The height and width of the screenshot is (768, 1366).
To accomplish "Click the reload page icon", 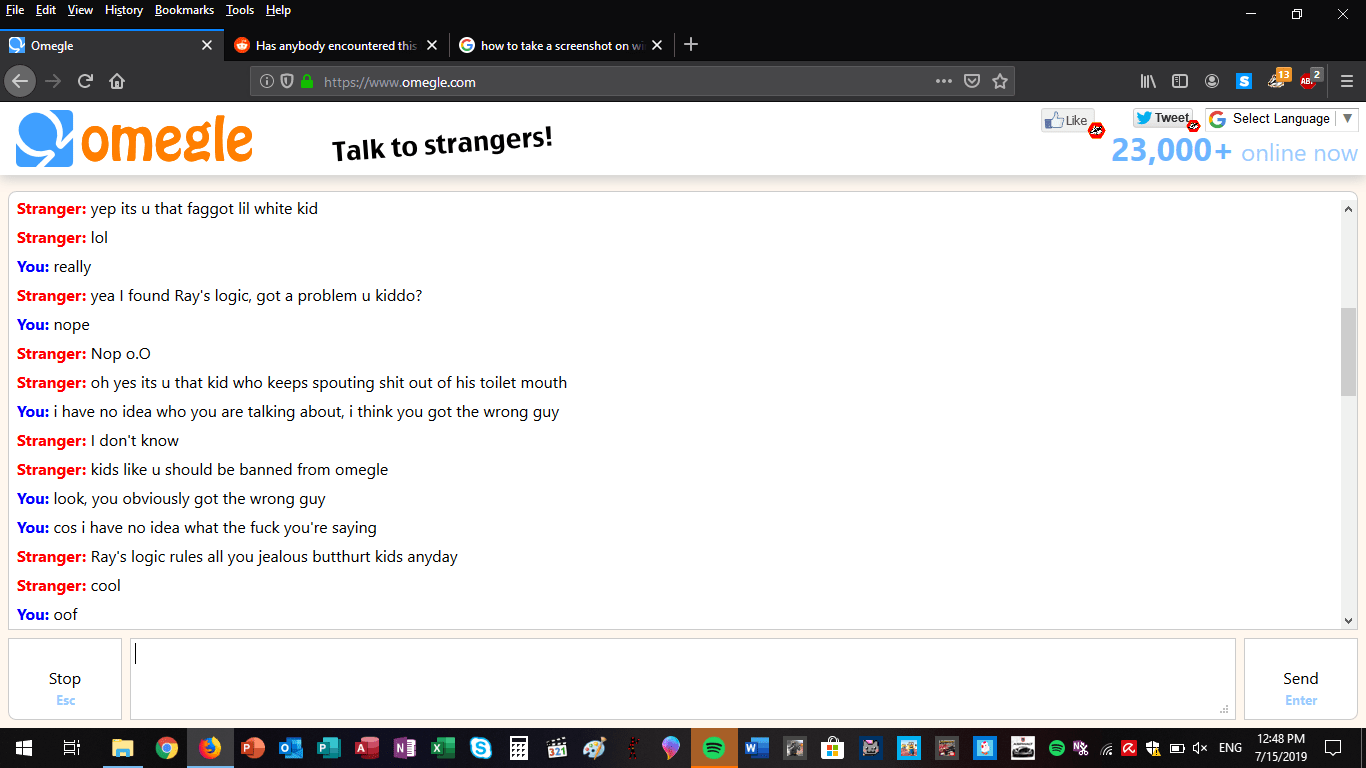I will tap(85, 81).
